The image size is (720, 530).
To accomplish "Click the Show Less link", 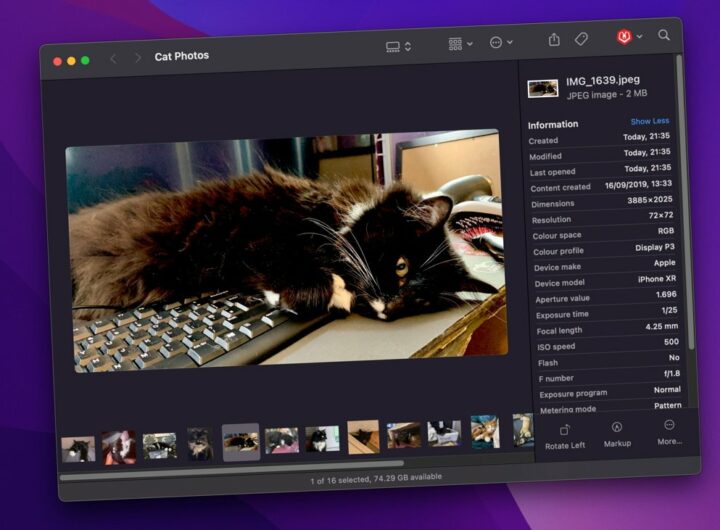I will (x=649, y=121).
